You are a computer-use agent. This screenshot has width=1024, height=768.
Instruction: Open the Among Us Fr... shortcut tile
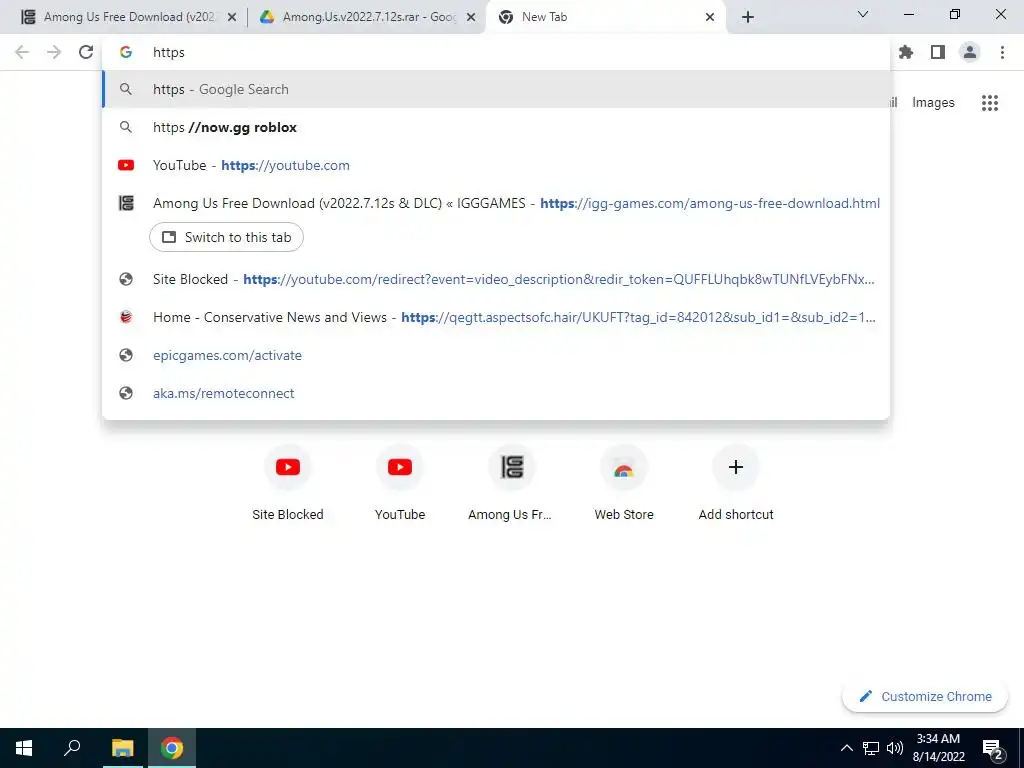click(x=512, y=483)
